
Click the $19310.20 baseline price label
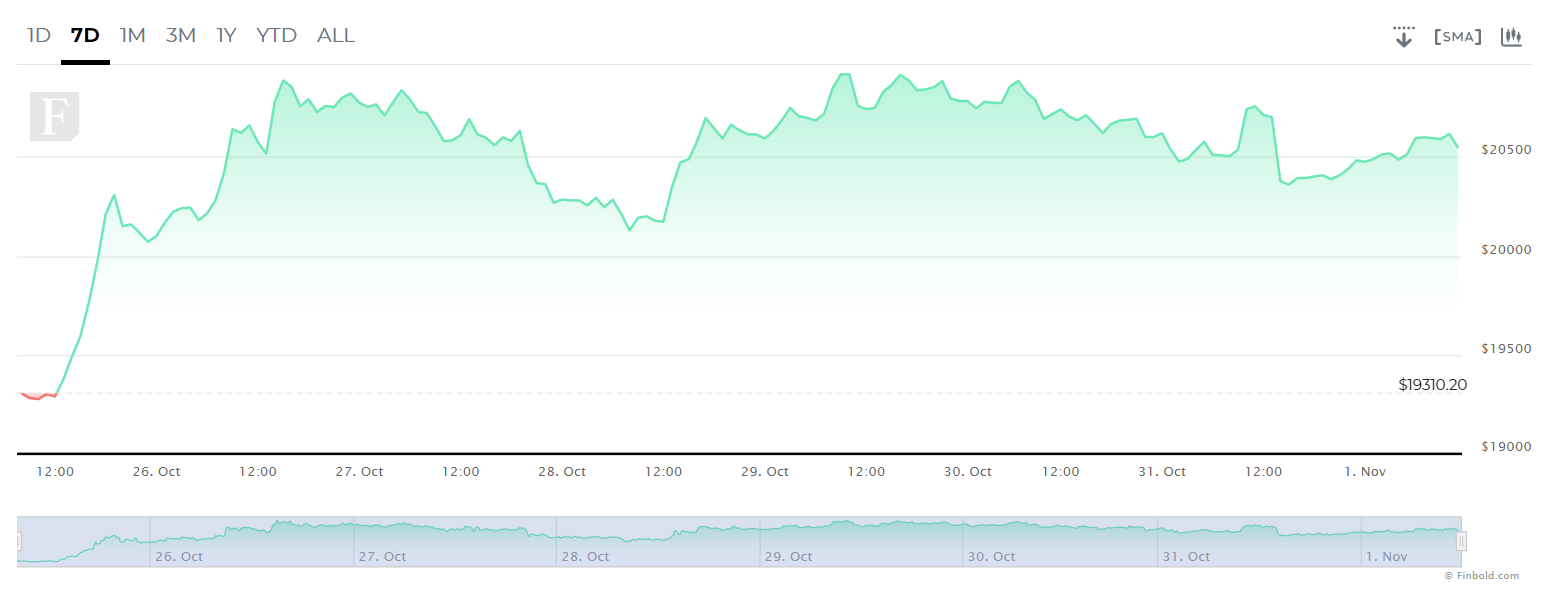(1433, 384)
